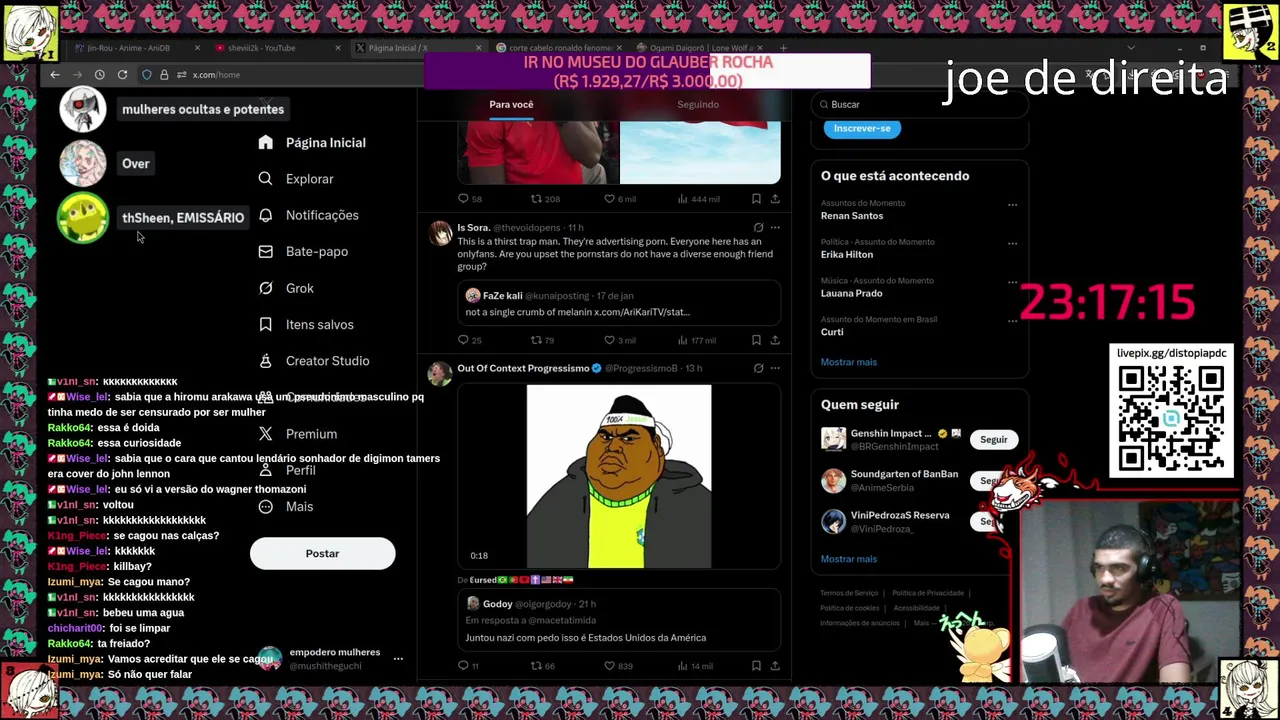This screenshot has width=1280, height=720.
Task: Open Soundgarten of BanBan profile
Action: (904, 475)
